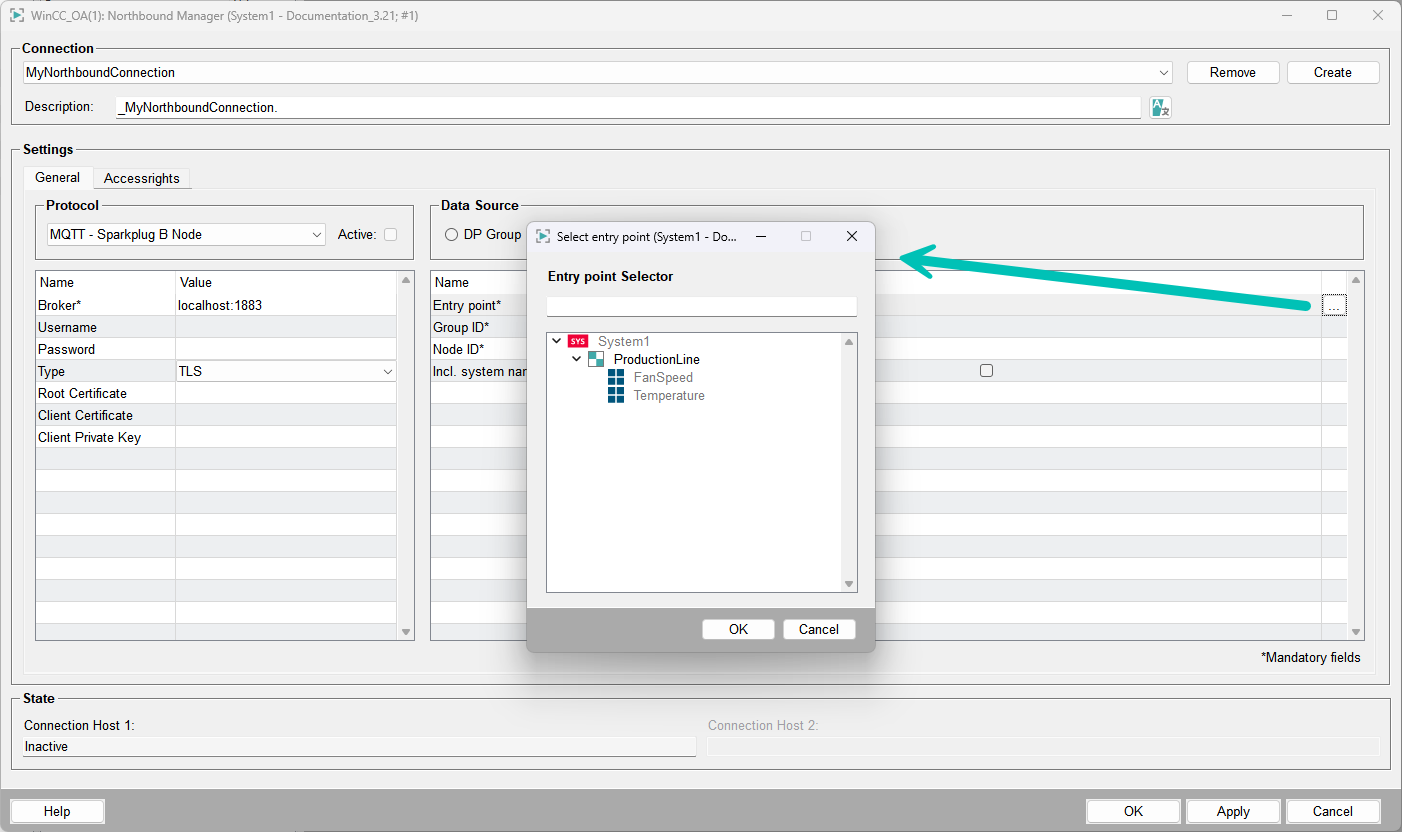Click the red SYS System1 icon

tap(578, 341)
